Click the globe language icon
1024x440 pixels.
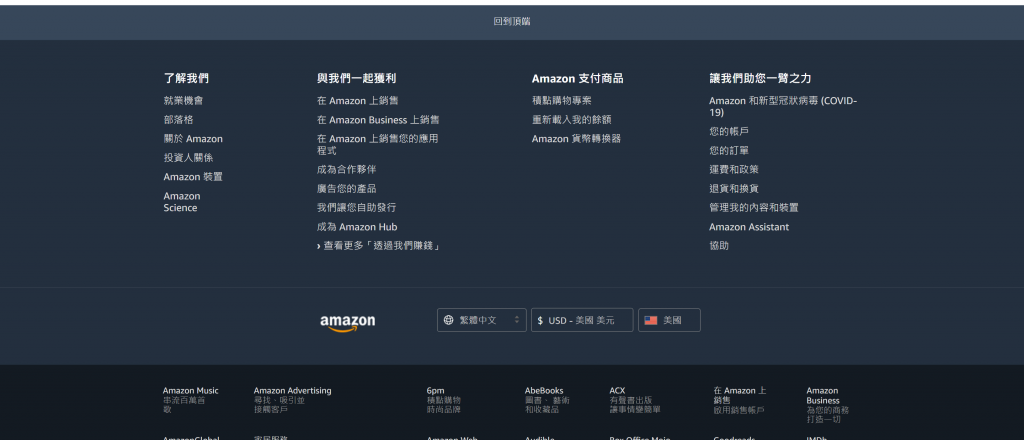point(449,320)
